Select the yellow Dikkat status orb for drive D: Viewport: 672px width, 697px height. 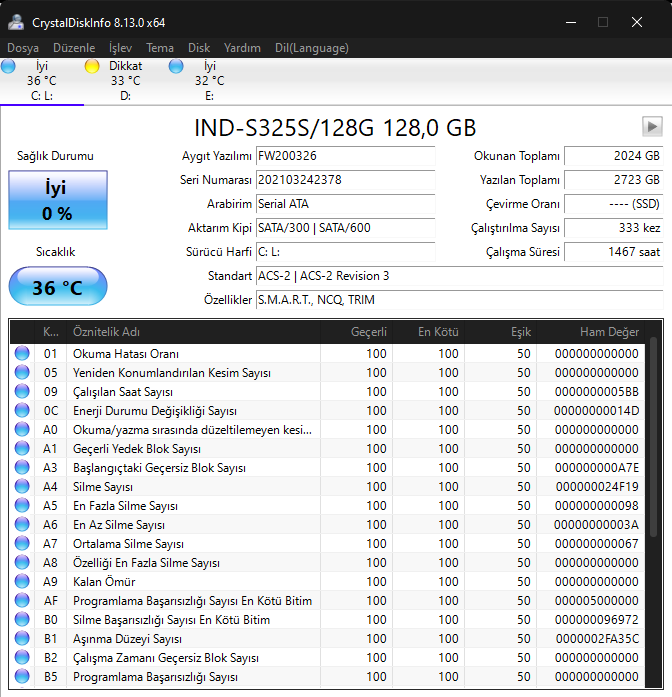[x=92, y=67]
